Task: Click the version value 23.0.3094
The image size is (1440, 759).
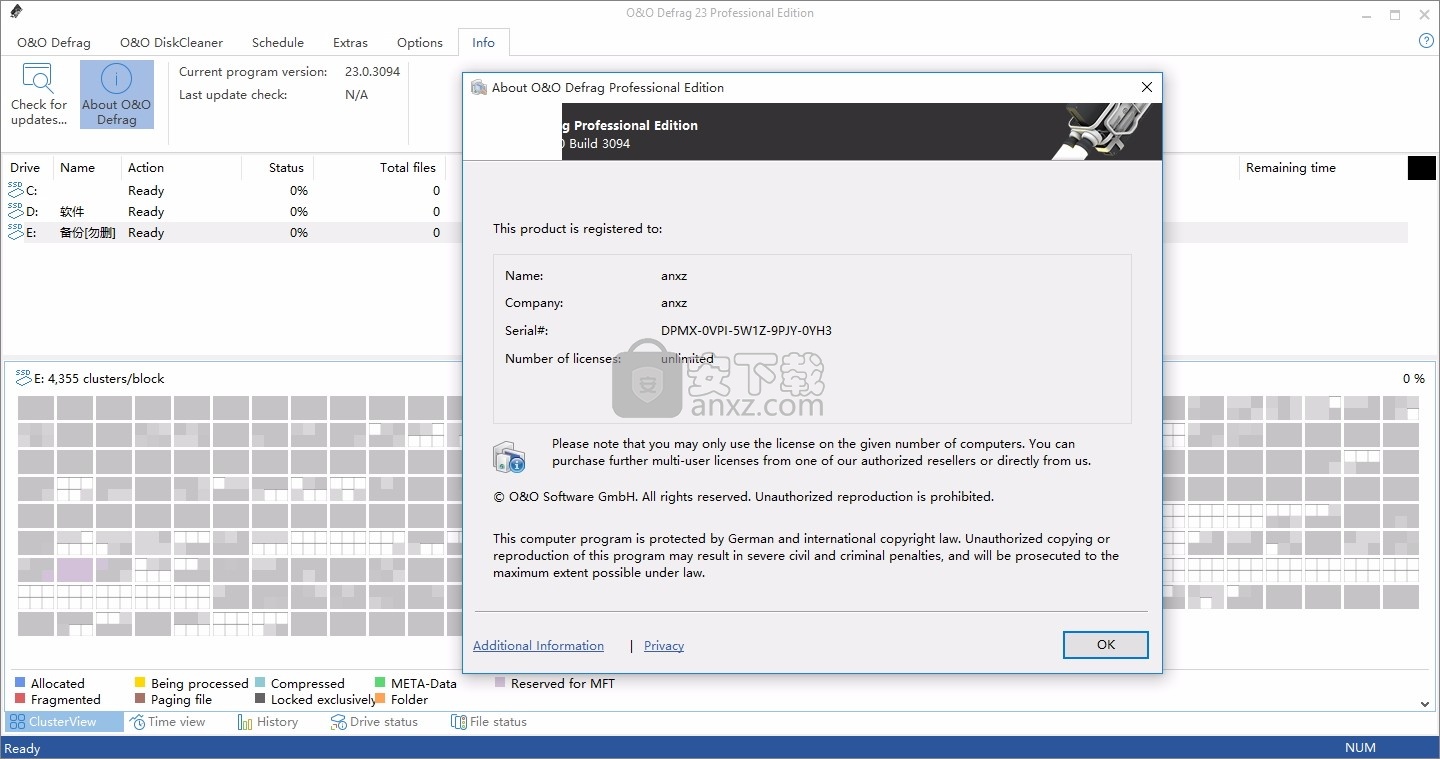Action: pos(373,72)
